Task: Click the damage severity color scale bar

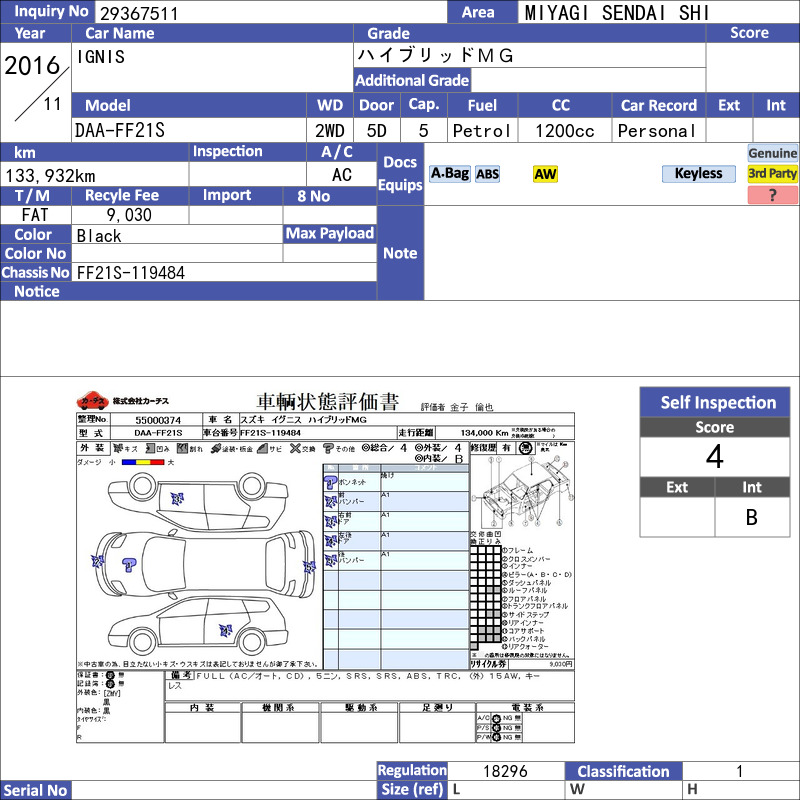Action: pyautogui.click(x=142, y=463)
